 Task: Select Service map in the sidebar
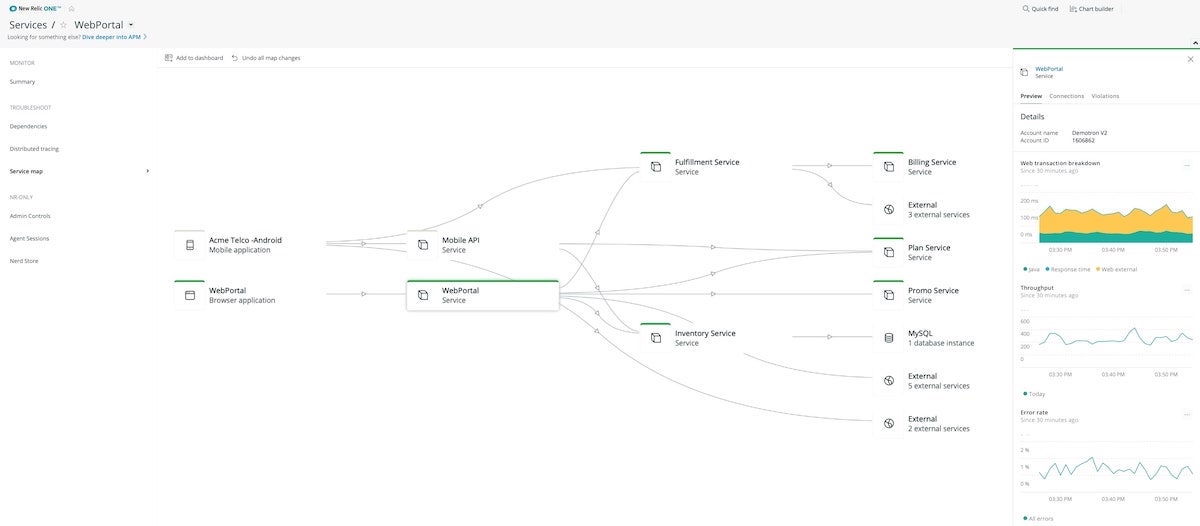coord(26,171)
